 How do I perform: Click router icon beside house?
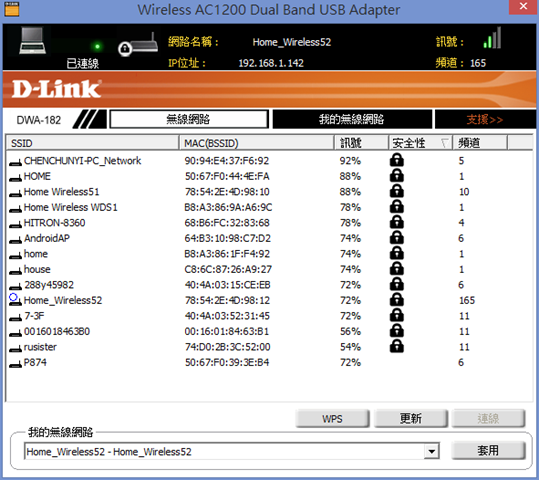coord(15,271)
